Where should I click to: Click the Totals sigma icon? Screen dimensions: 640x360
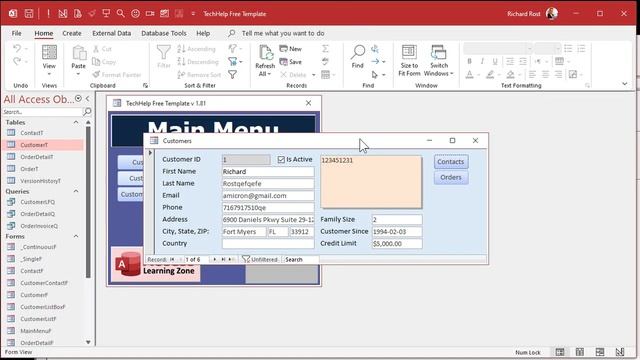pos(325,49)
